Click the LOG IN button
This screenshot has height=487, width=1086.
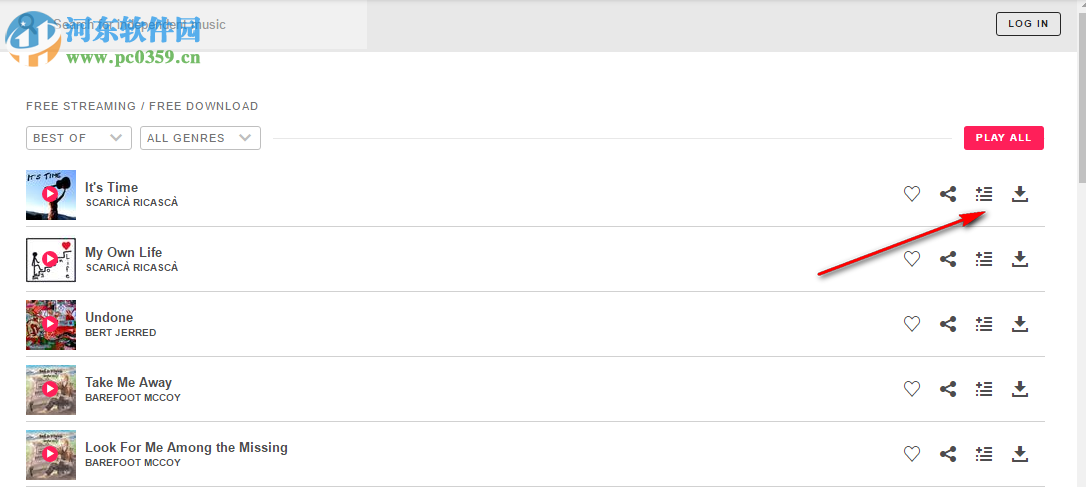click(x=1028, y=24)
